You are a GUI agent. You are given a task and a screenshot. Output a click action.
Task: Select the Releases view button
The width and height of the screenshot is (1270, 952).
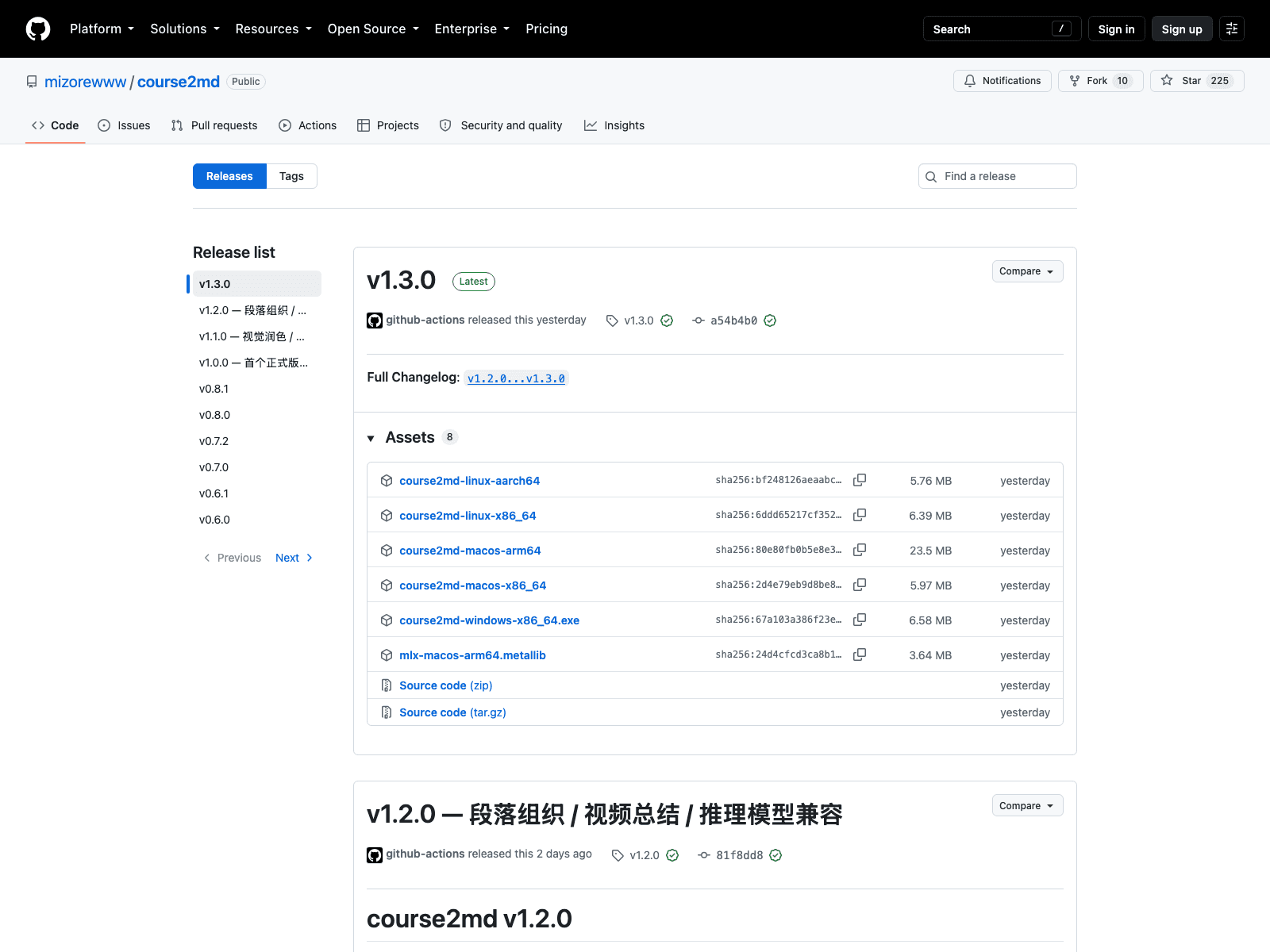(x=229, y=176)
